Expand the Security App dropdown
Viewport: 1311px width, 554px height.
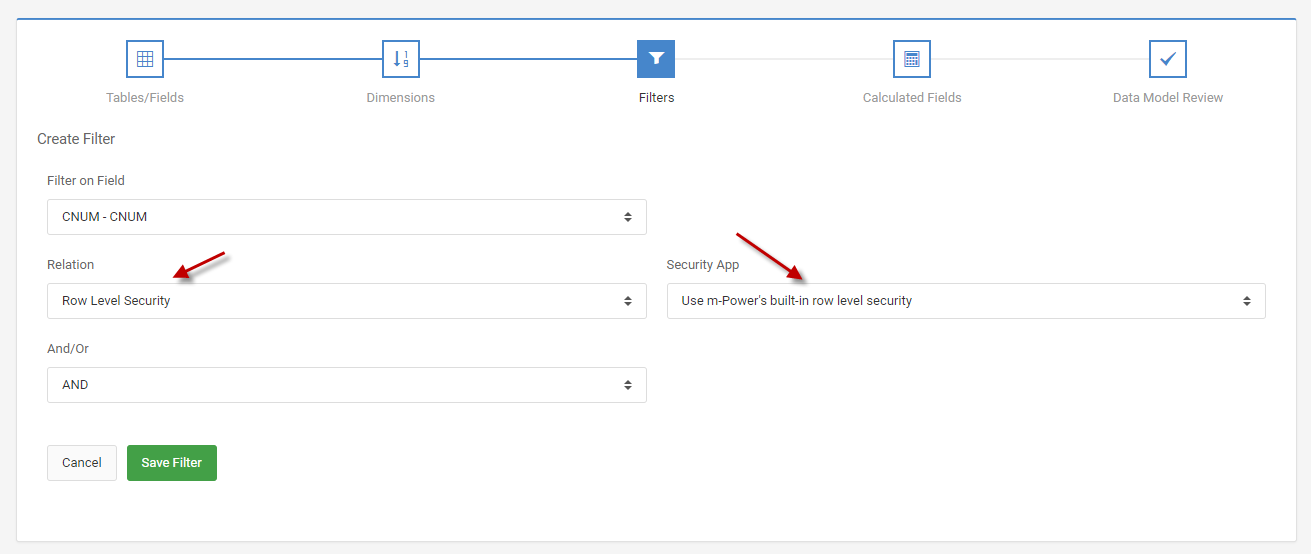coord(966,301)
